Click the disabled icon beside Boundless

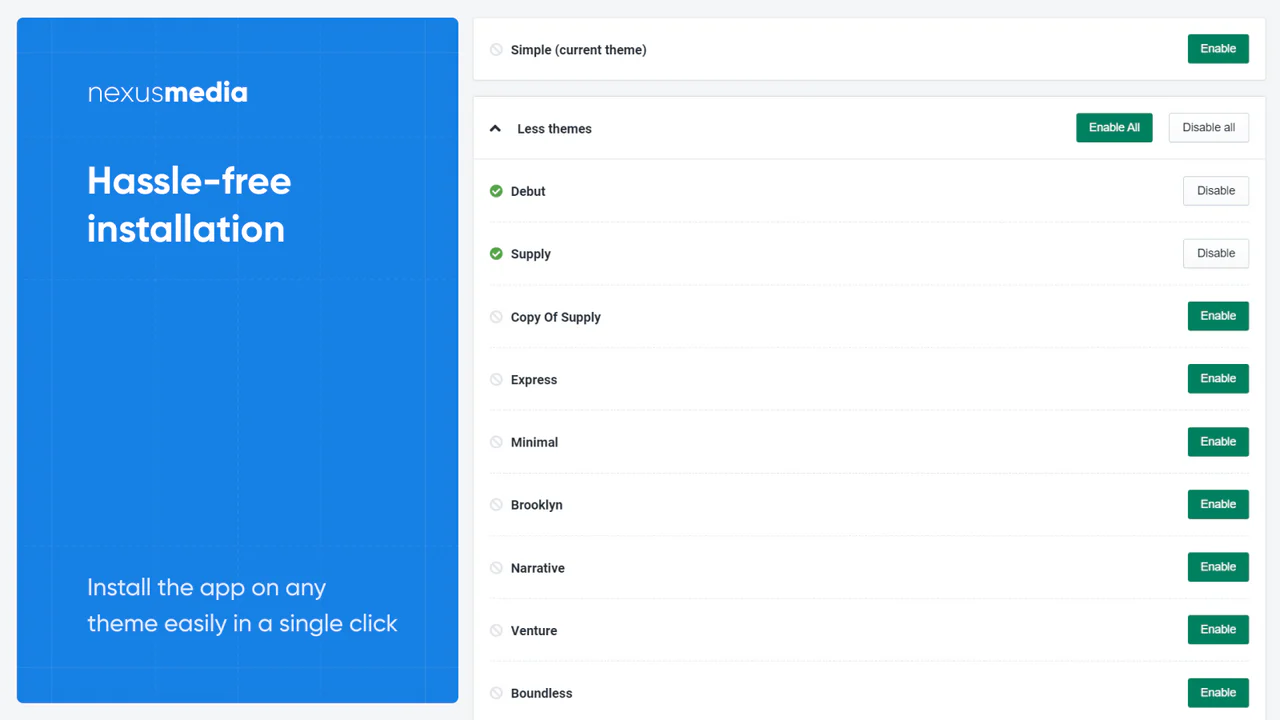point(496,693)
